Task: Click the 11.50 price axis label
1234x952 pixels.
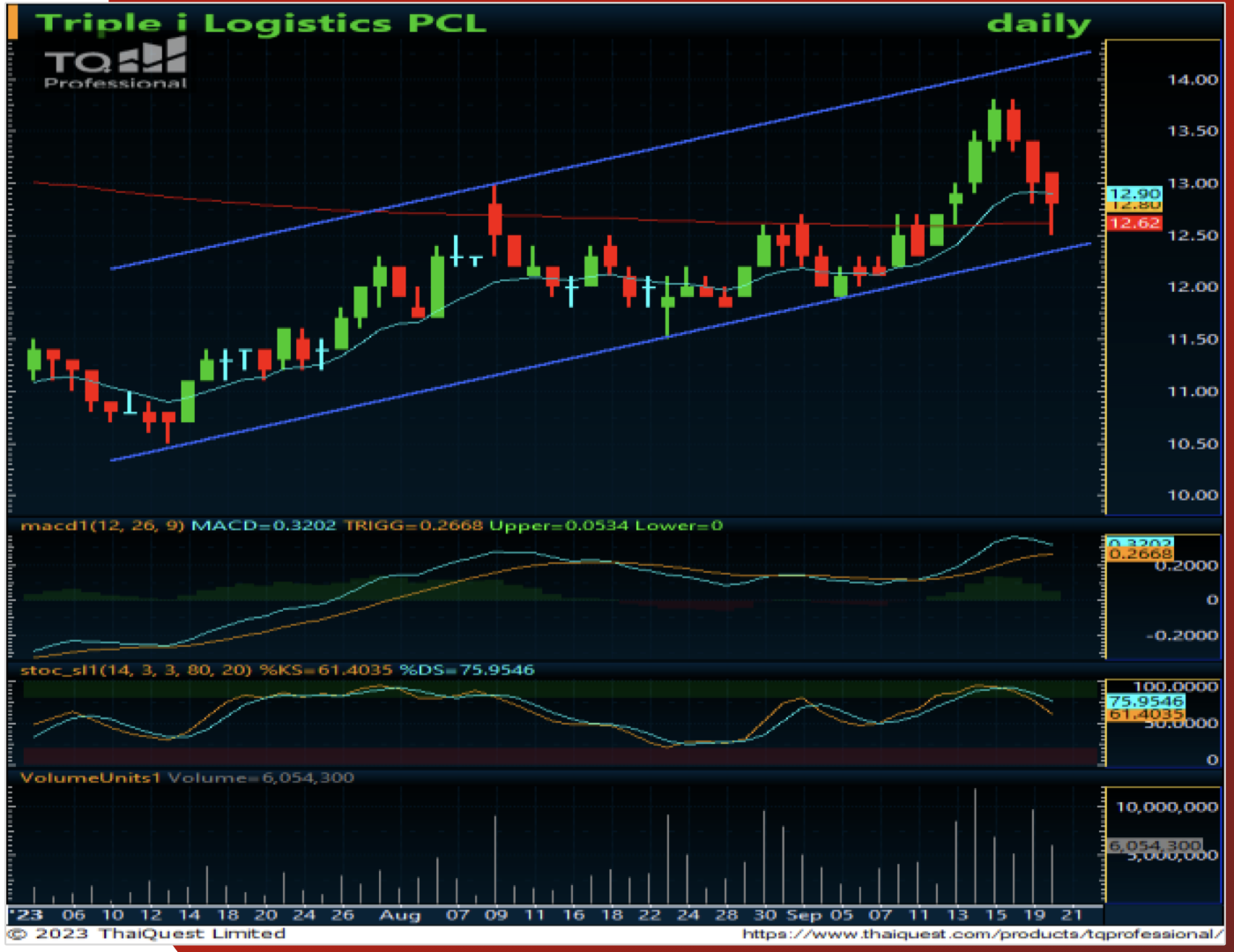Action: click(x=1193, y=339)
